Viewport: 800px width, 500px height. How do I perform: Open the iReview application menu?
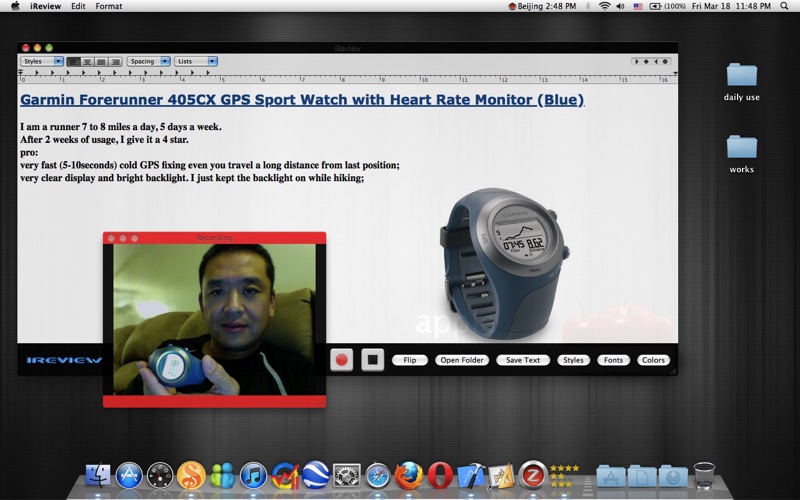[x=45, y=6]
